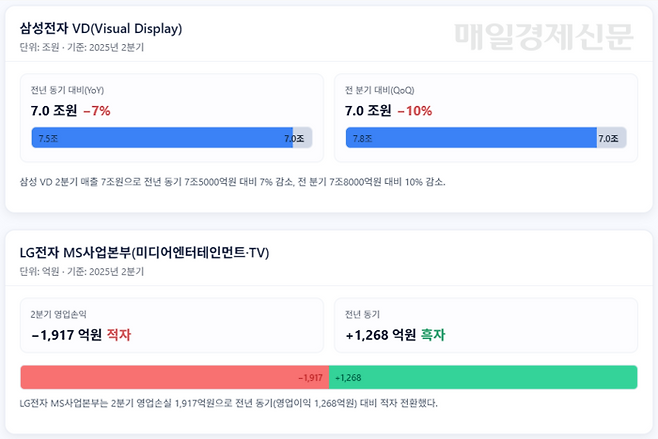Select the 매일경제신문 watermark logo
Screen dimensions: 658x439
[545, 37]
